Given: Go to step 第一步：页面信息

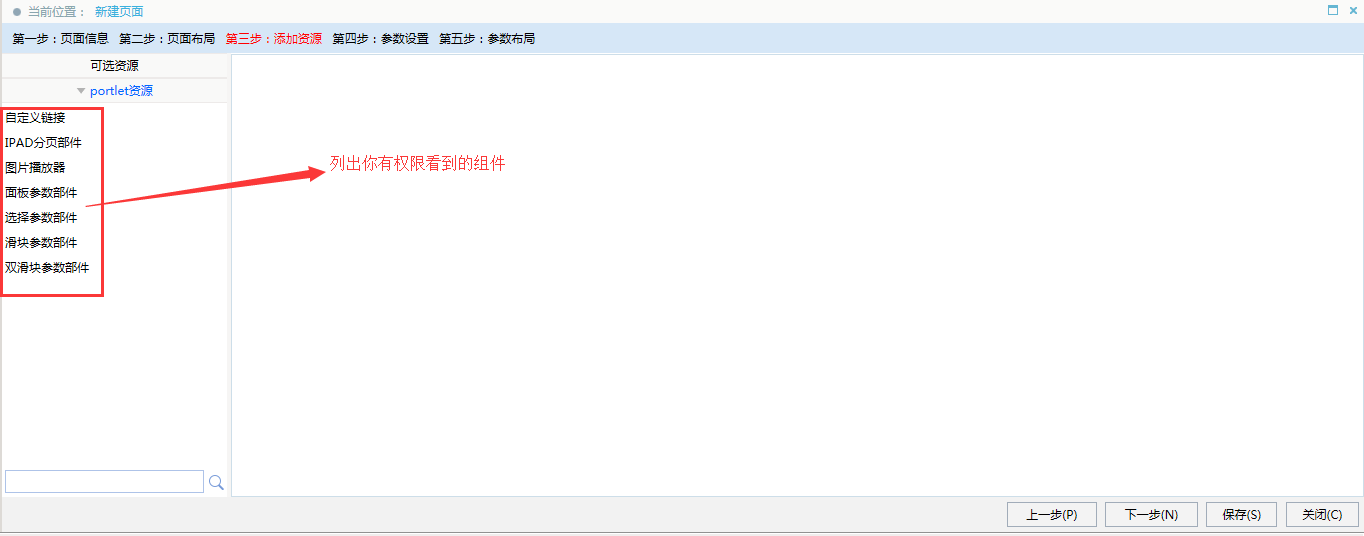Looking at the screenshot, I should click(x=61, y=39).
